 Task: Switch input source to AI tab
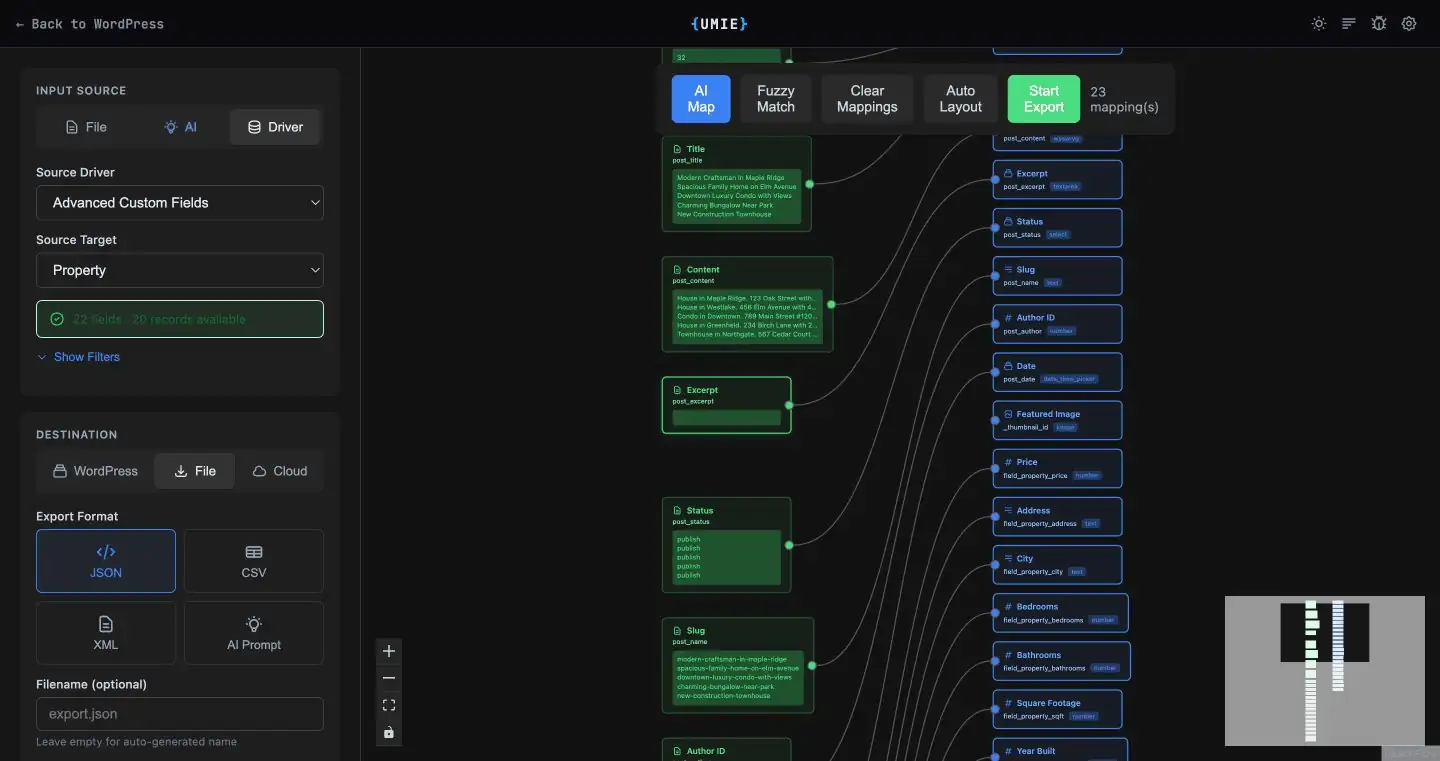coord(180,127)
